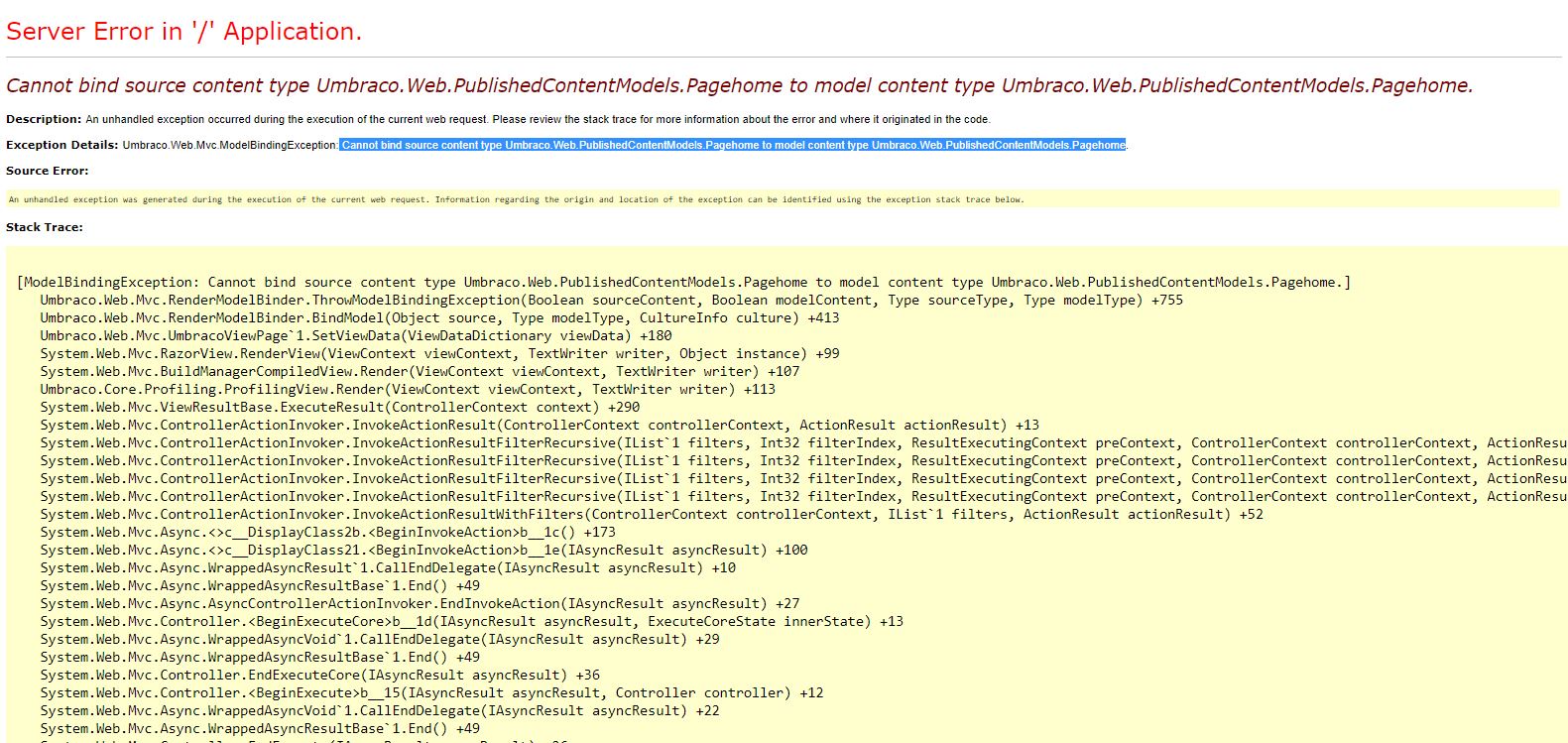Click the highlighted blue exception message text

pyautogui.click(x=733, y=145)
